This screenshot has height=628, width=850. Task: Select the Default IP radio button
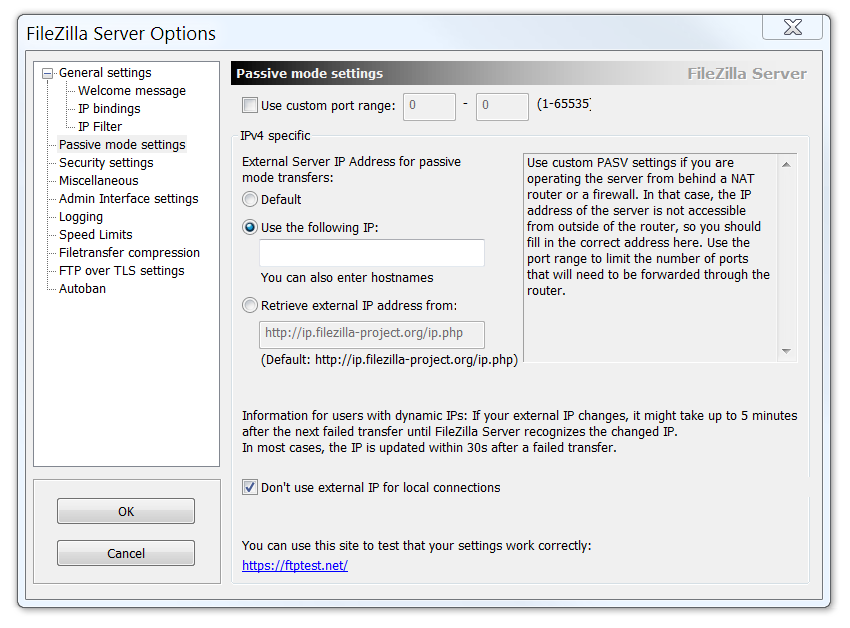click(x=250, y=200)
